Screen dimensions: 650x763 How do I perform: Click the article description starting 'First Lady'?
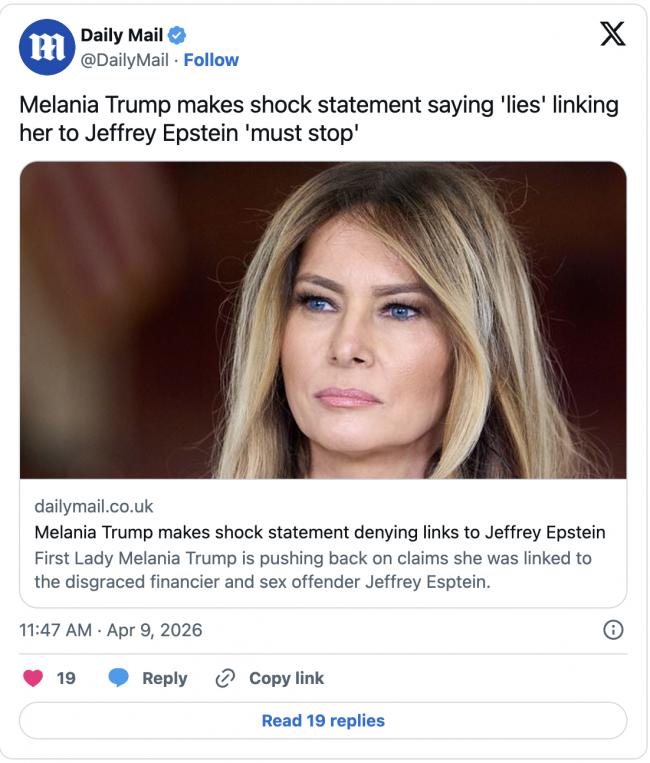(312, 569)
